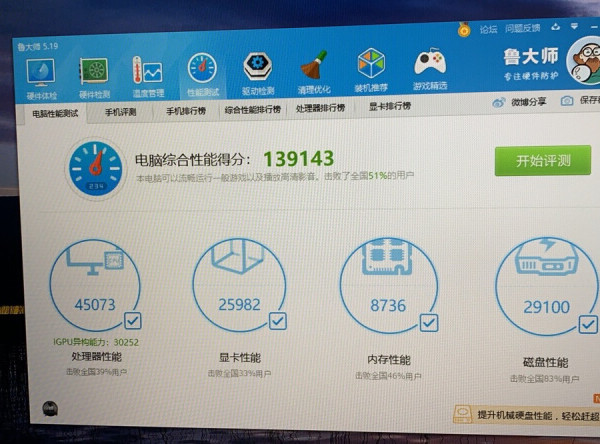The image size is (600, 444).
Task: Uncheck the 处理器性能 test checkbox
Action: (133, 321)
